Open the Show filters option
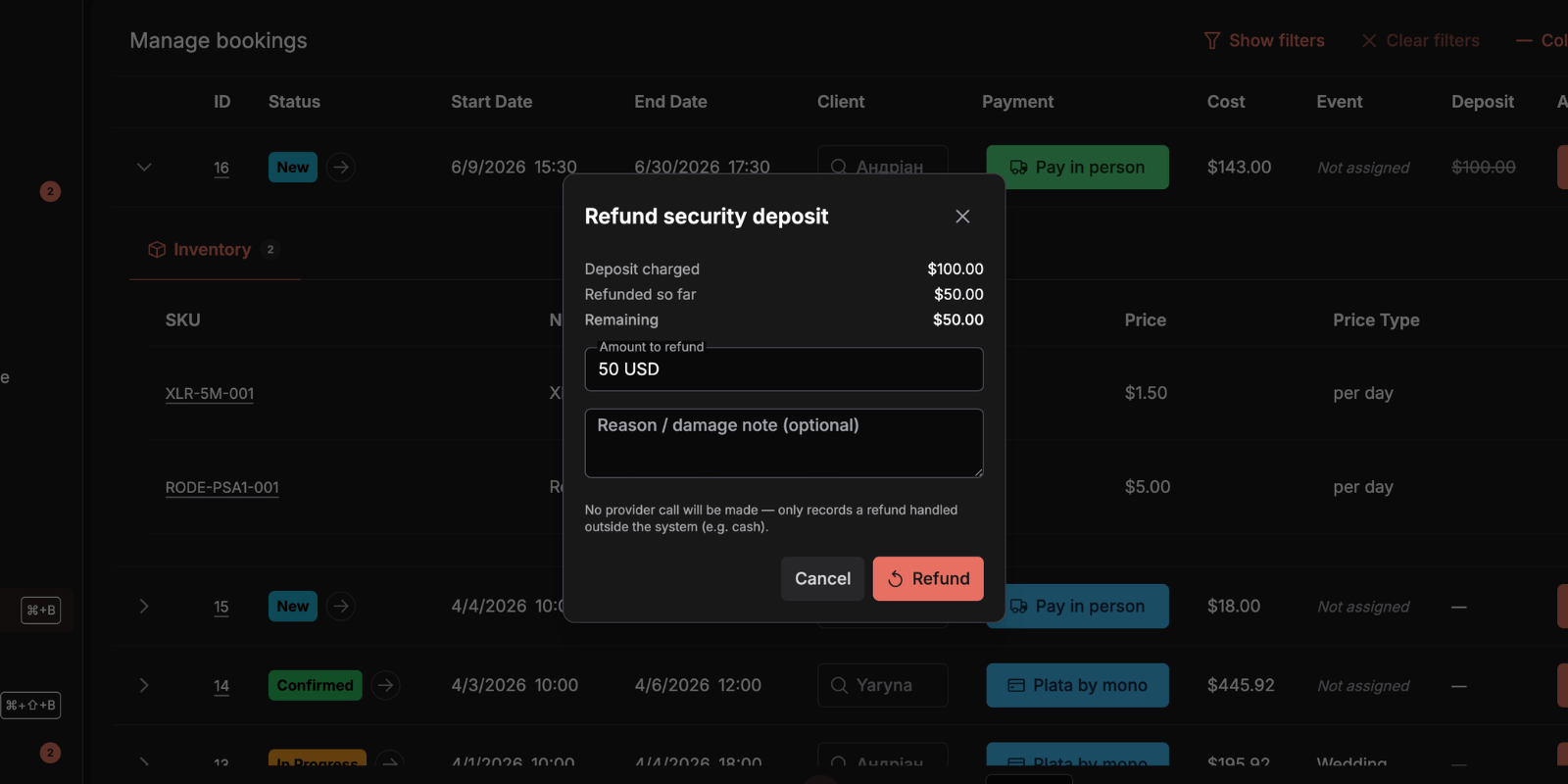Viewport: 1568px width, 784px height. (1264, 40)
